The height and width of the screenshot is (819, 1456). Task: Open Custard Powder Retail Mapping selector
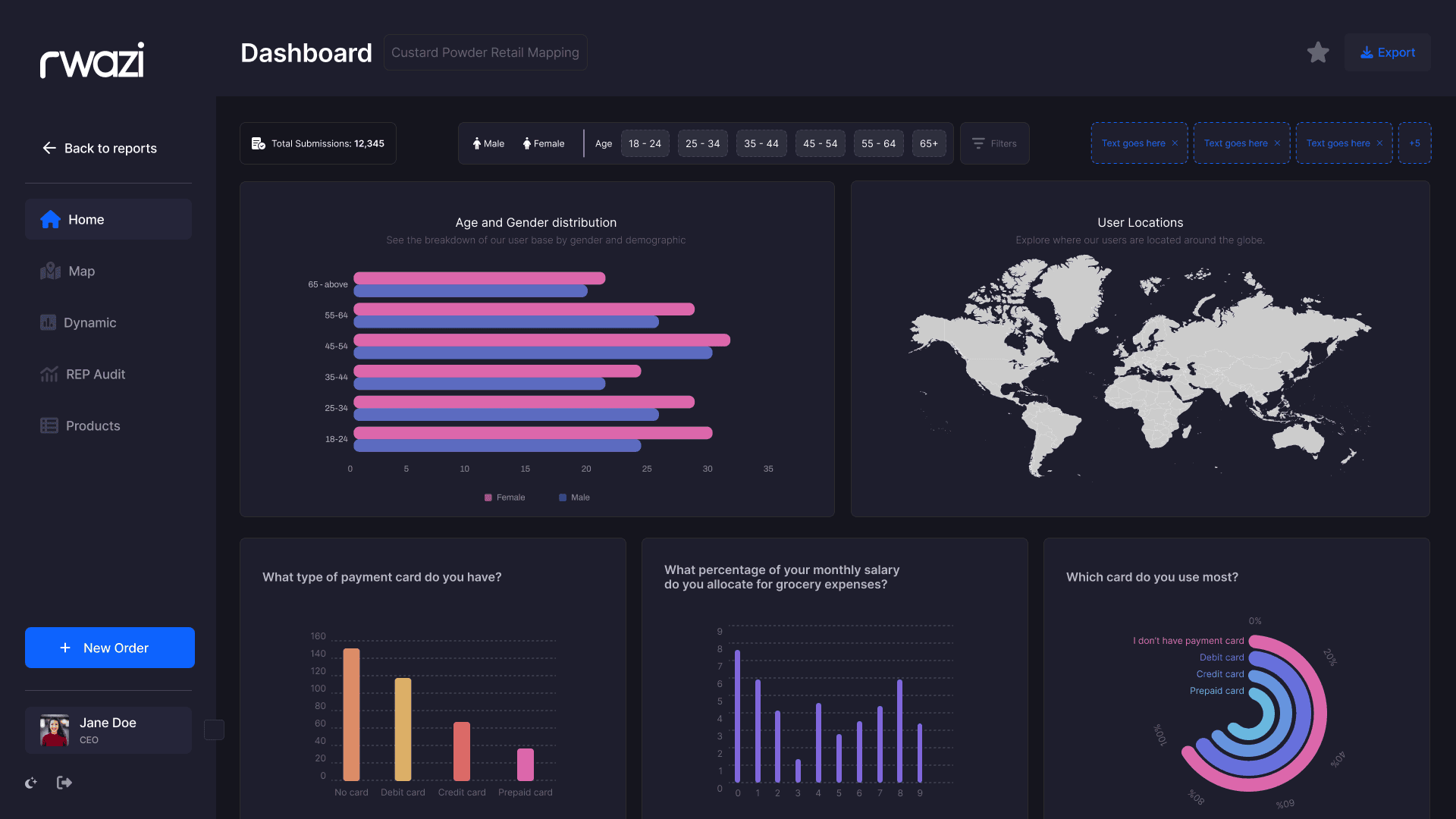coord(485,52)
